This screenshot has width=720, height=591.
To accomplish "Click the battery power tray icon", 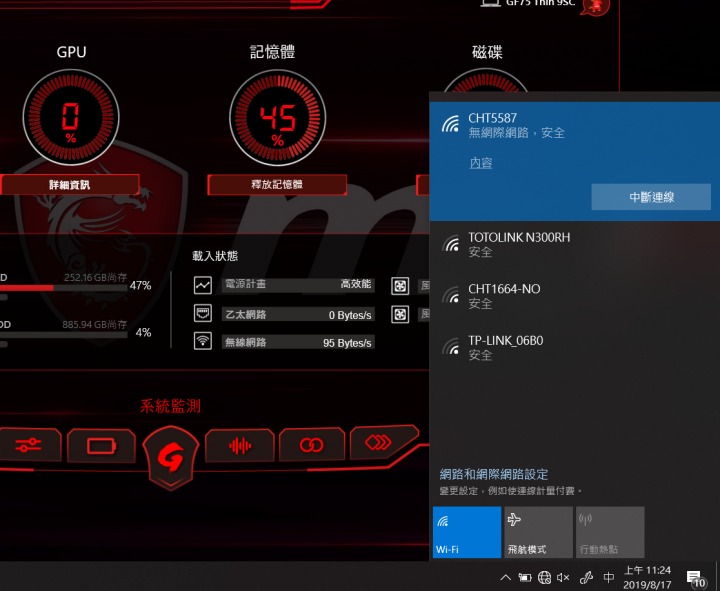I will pos(525,577).
